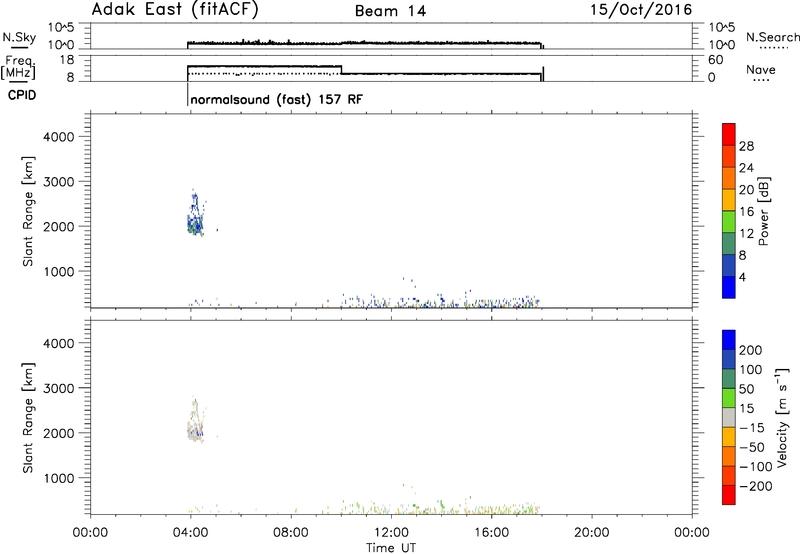Select the red bottom Velocity color bar segment
Image resolution: width=800 pixels, height=554 pixels.
(x=729, y=495)
